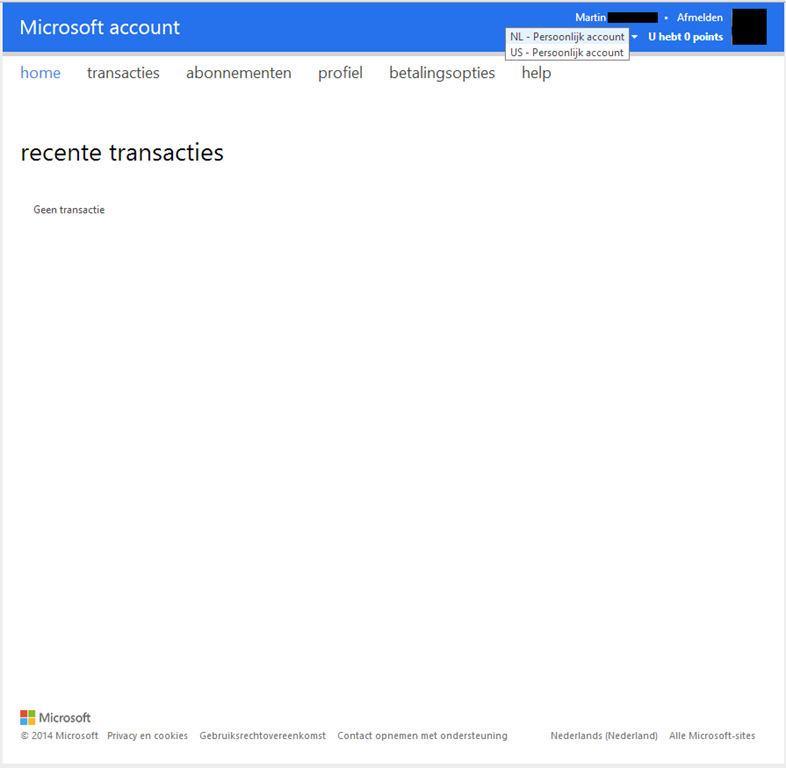786x768 pixels.
Task: Open Privacy en cookies link
Action: 147,736
